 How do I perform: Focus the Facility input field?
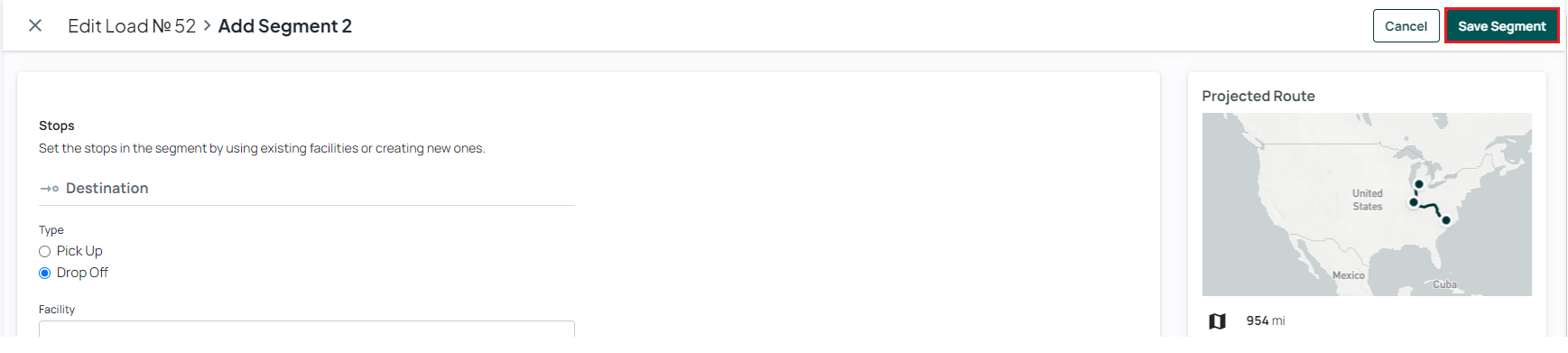[307, 329]
